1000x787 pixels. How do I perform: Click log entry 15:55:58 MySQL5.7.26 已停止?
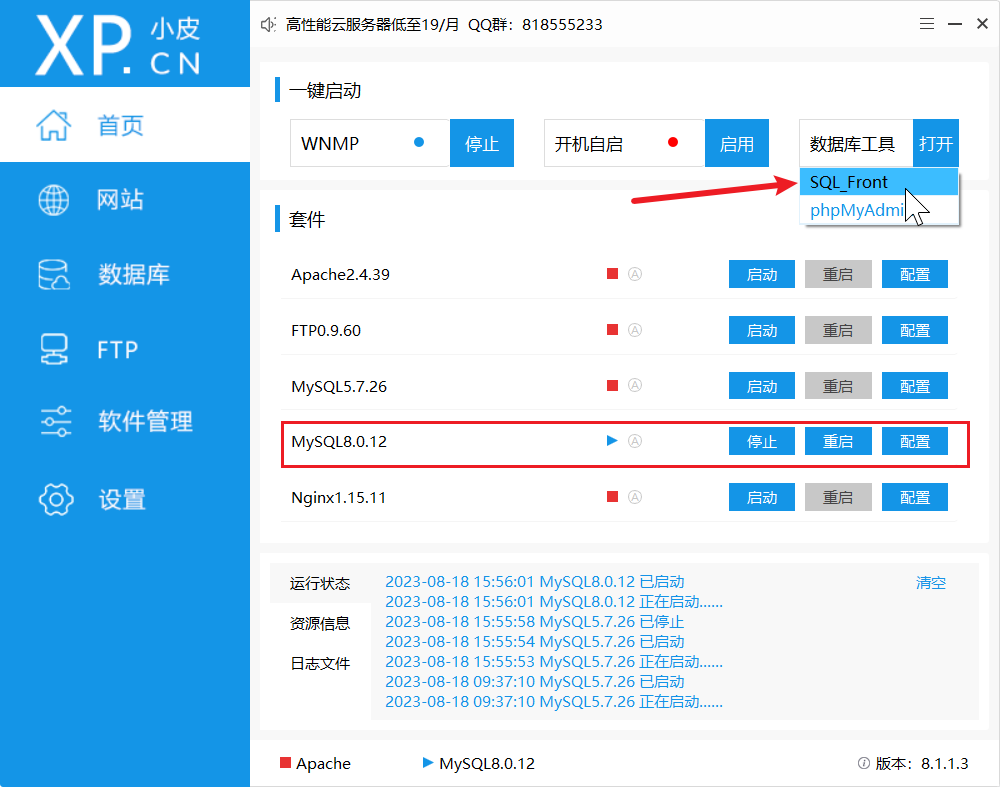[x=534, y=622]
